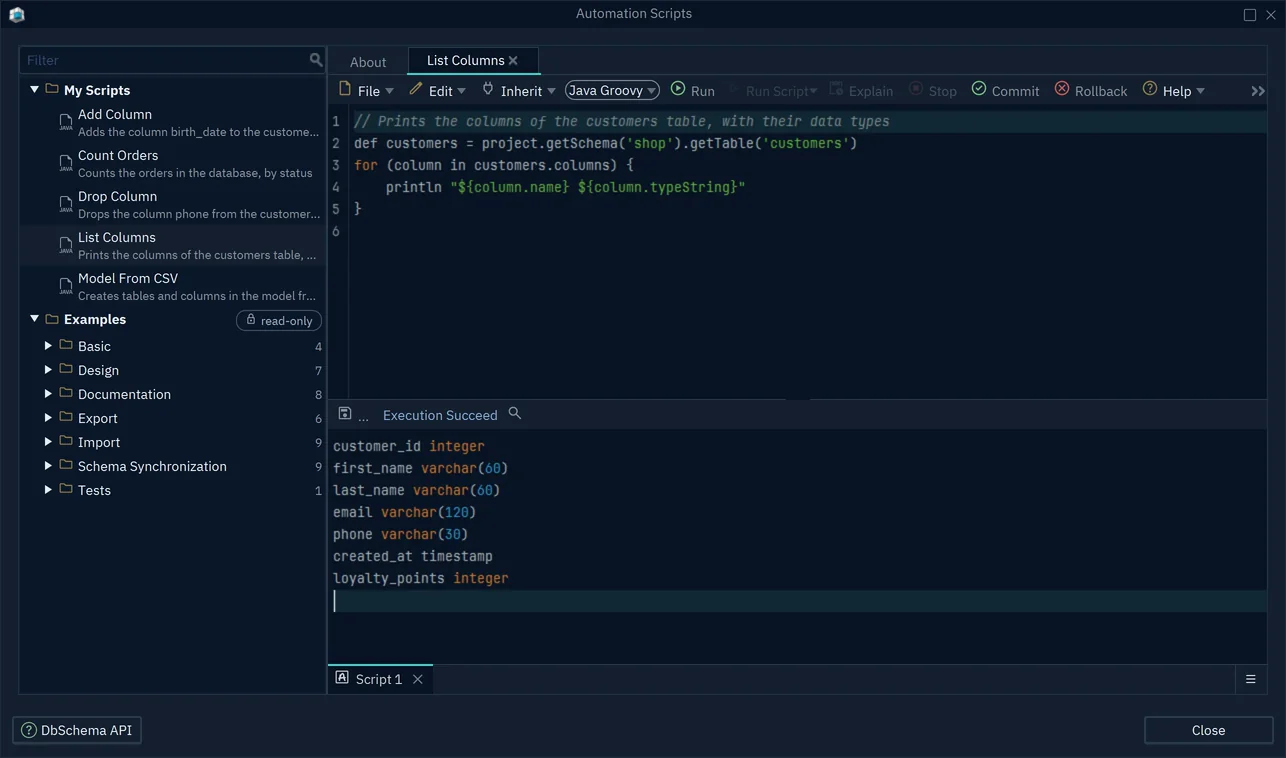This screenshot has width=1286, height=758.
Task: Click the Count Orders script file icon
Action: coord(66,164)
